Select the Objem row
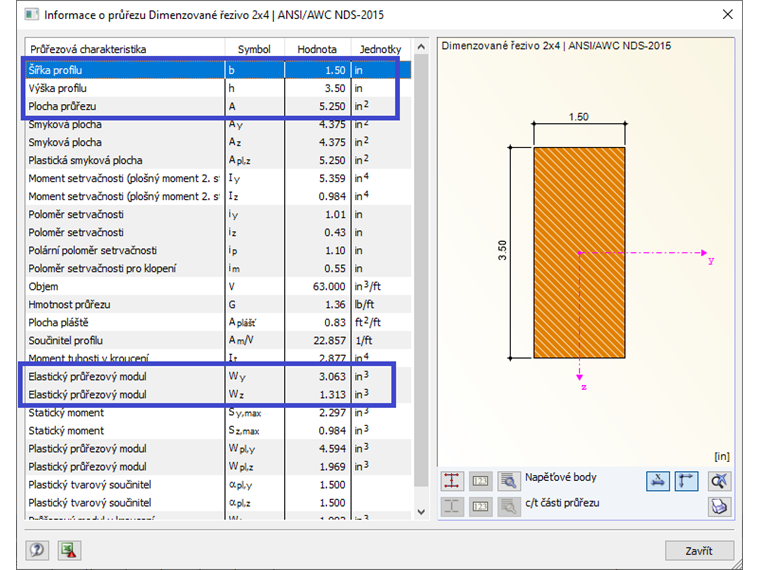The width and height of the screenshot is (760, 570). (x=218, y=286)
